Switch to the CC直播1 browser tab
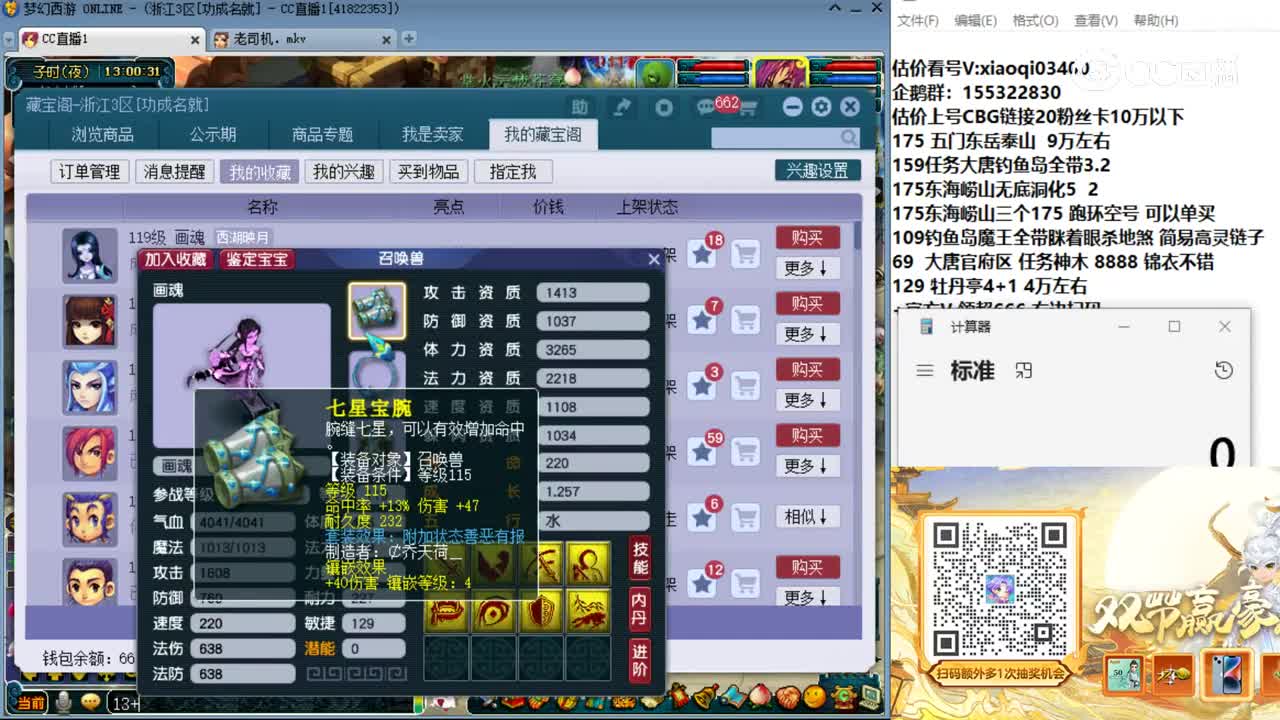This screenshot has height=720, width=1280. click(112, 39)
